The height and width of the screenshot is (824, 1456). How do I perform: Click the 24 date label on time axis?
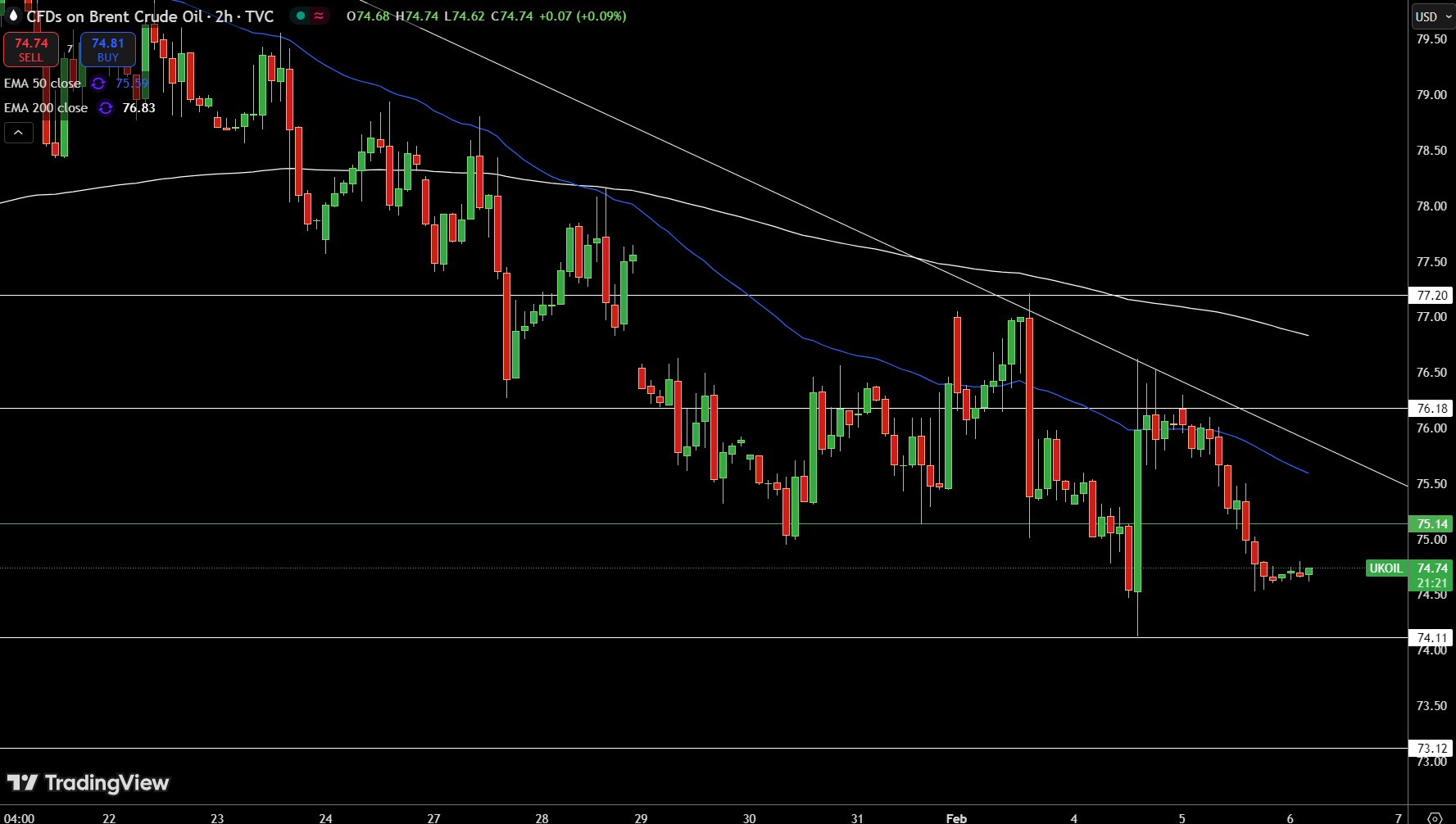(x=325, y=818)
